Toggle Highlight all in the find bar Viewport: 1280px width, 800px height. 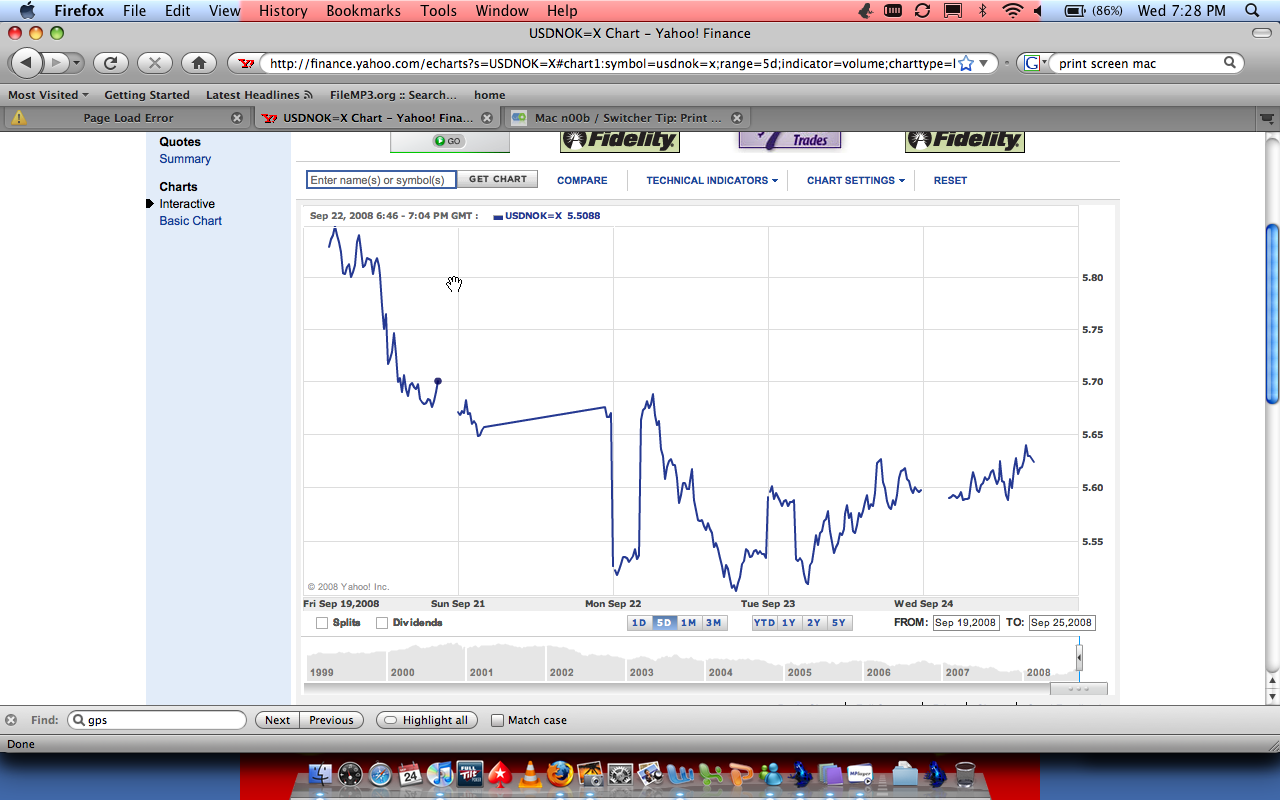point(427,720)
